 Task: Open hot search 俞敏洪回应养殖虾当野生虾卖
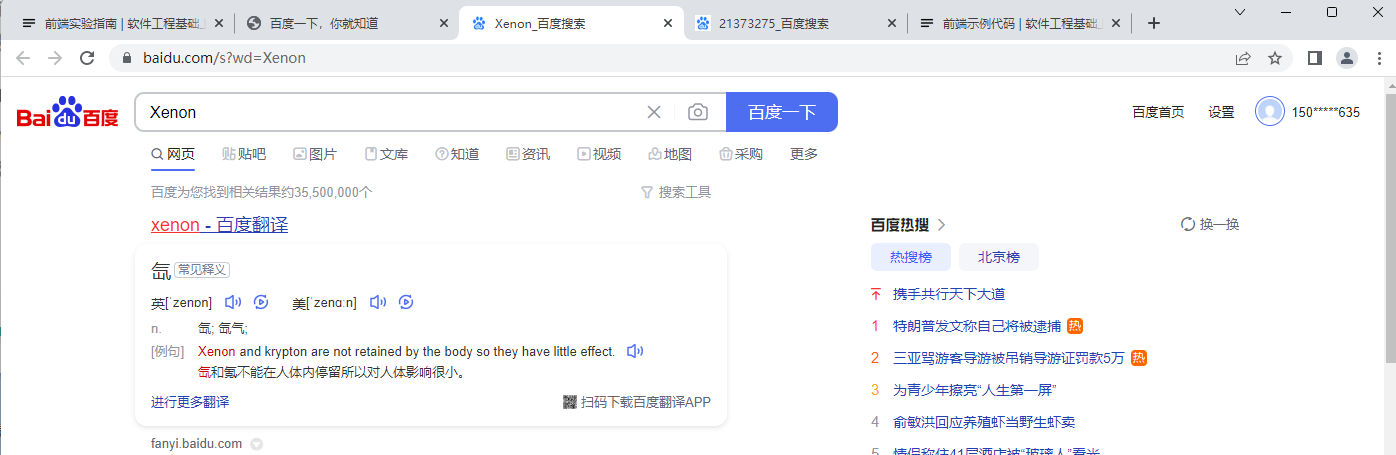click(984, 422)
